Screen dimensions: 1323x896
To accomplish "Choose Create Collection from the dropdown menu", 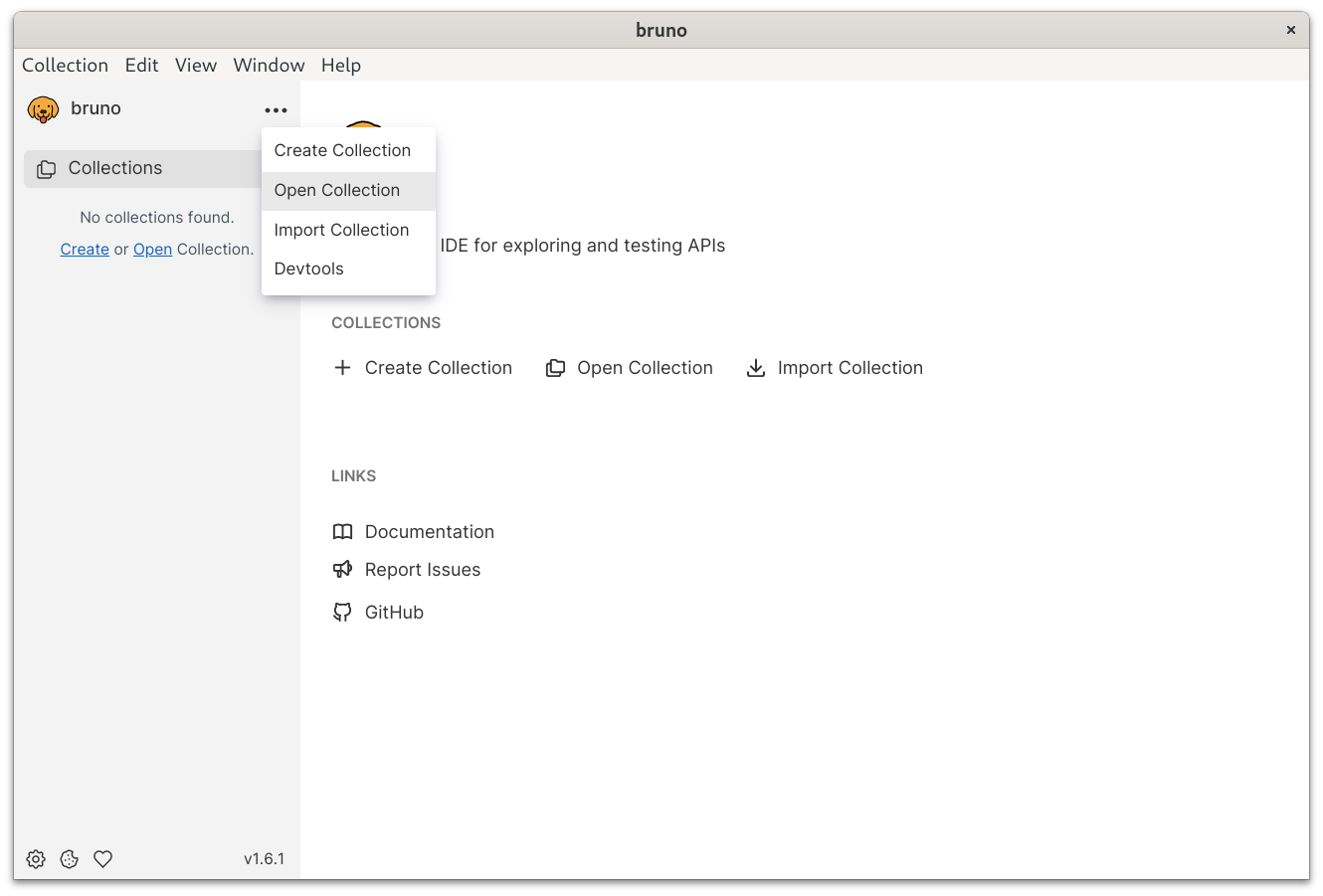I will click(x=348, y=151).
